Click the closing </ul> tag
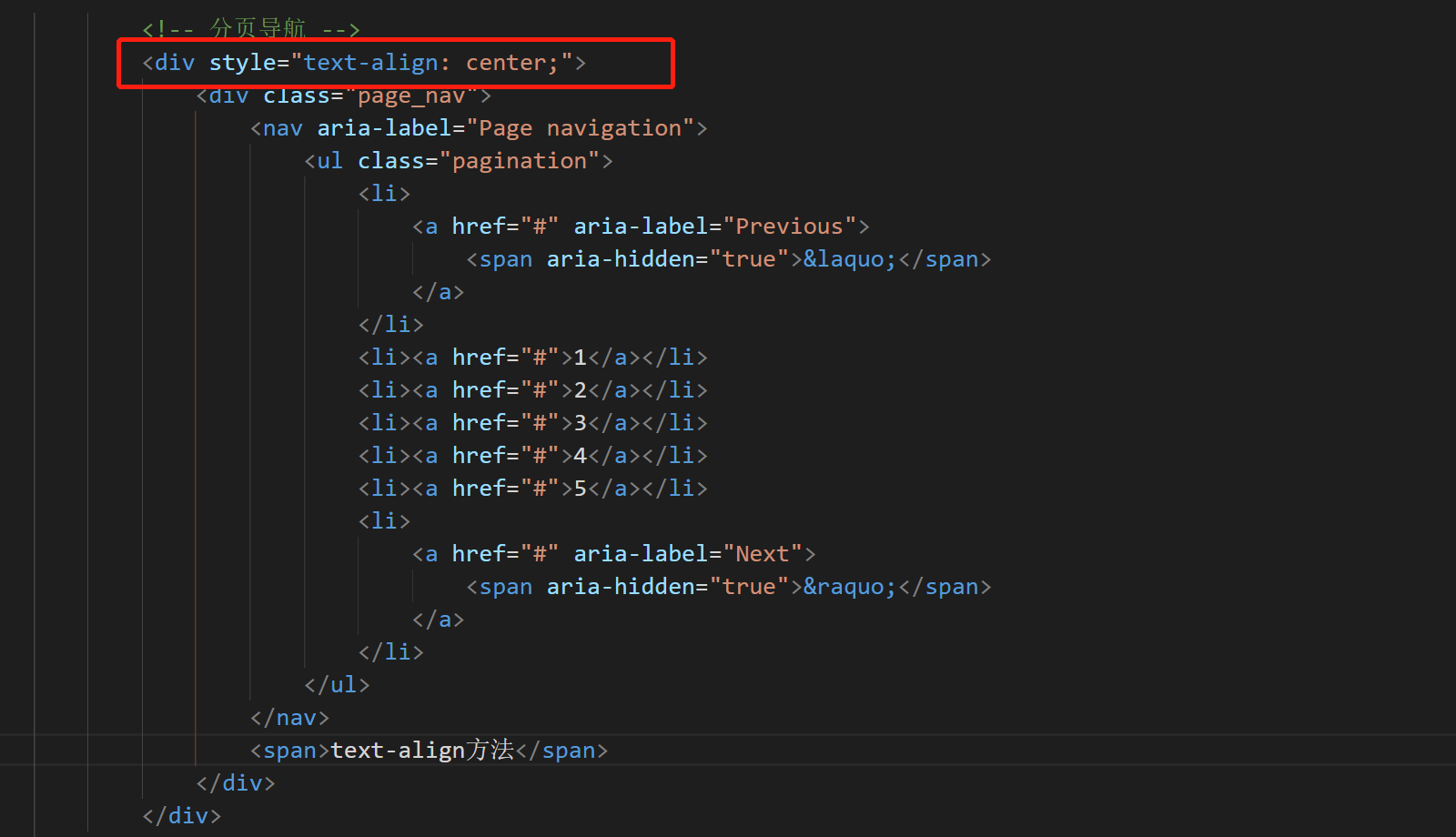Image resolution: width=1456 pixels, height=837 pixels. pyautogui.click(x=337, y=685)
